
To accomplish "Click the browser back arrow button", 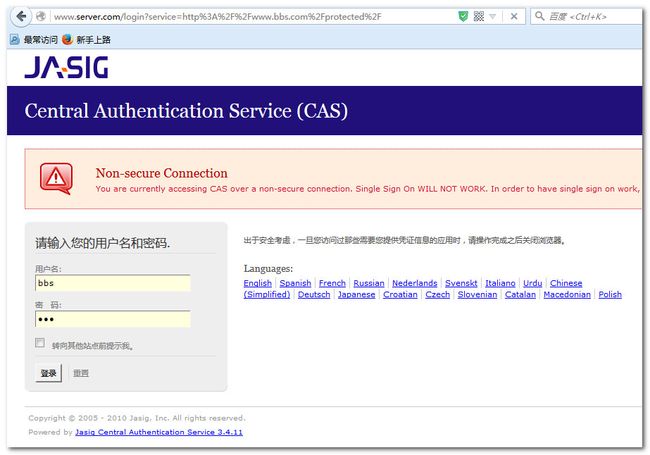I will click(x=21, y=17).
